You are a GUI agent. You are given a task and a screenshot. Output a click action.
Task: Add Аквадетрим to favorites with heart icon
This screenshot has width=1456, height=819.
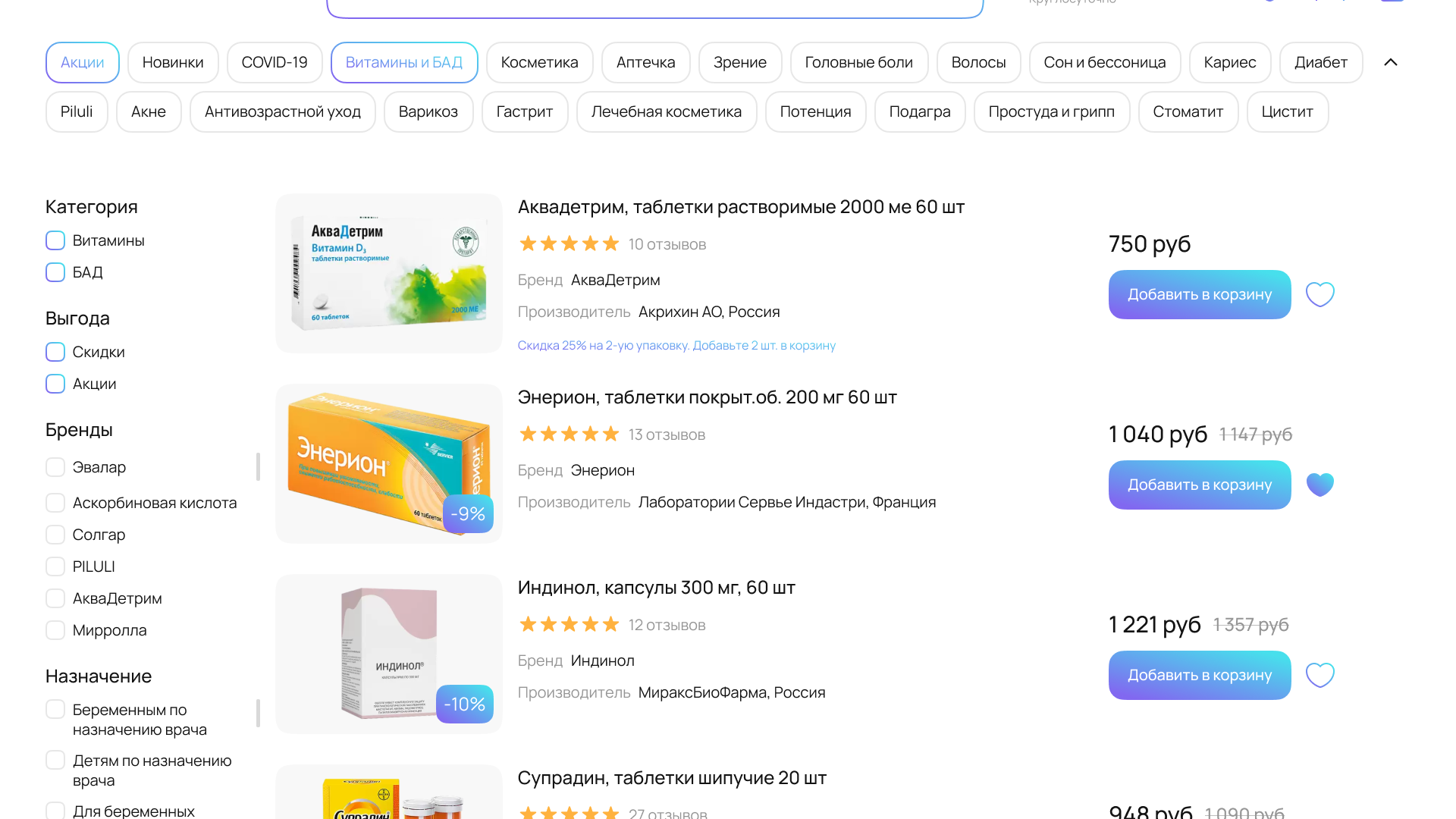[1319, 294]
